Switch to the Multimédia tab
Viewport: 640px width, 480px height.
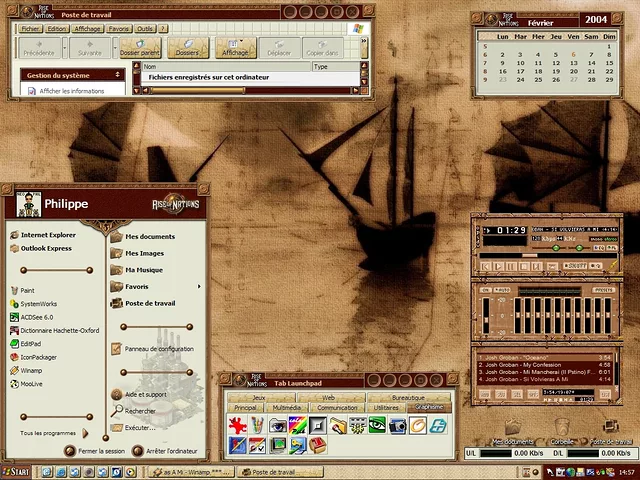pos(287,408)
